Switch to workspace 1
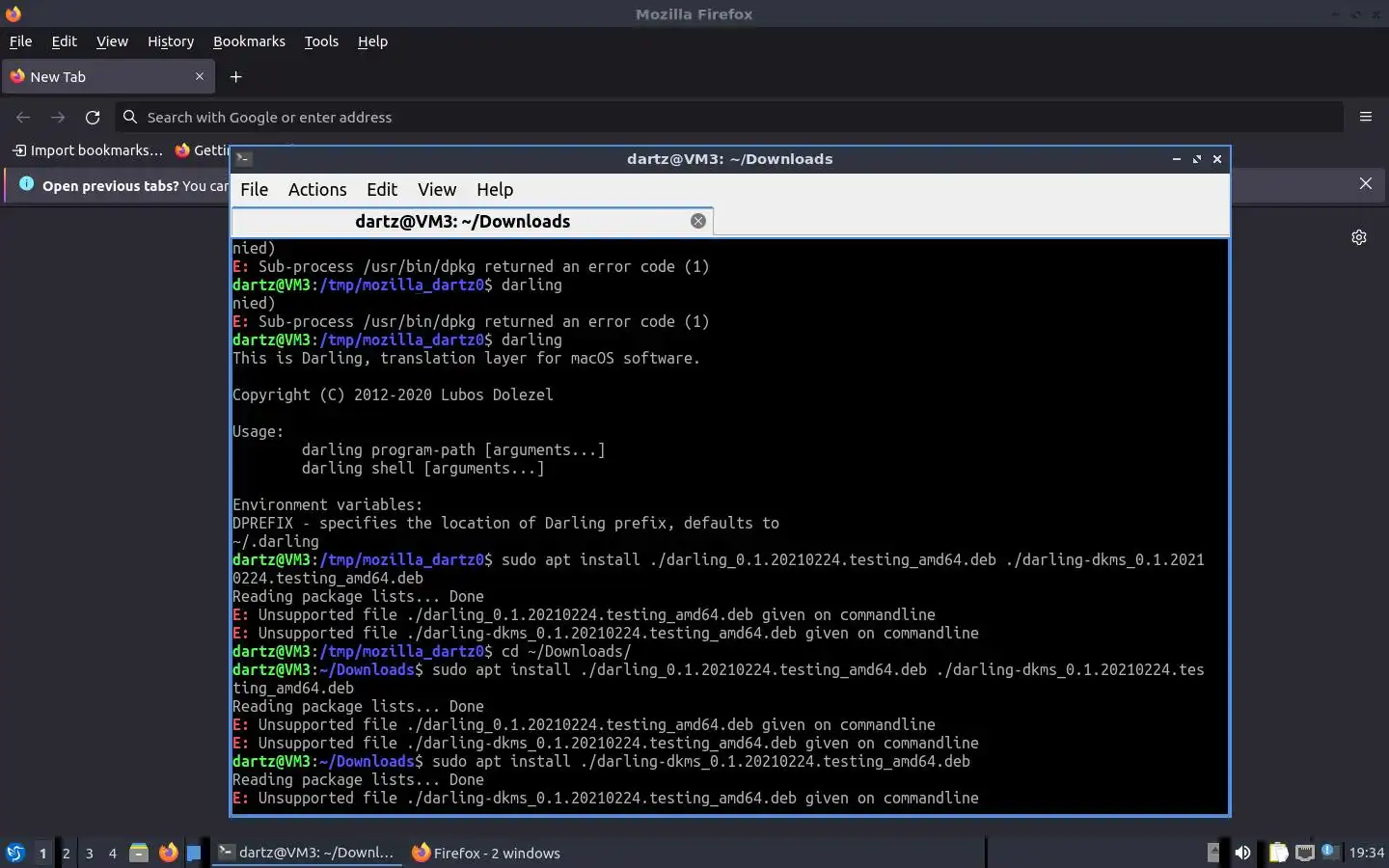 tap(42, 853)
